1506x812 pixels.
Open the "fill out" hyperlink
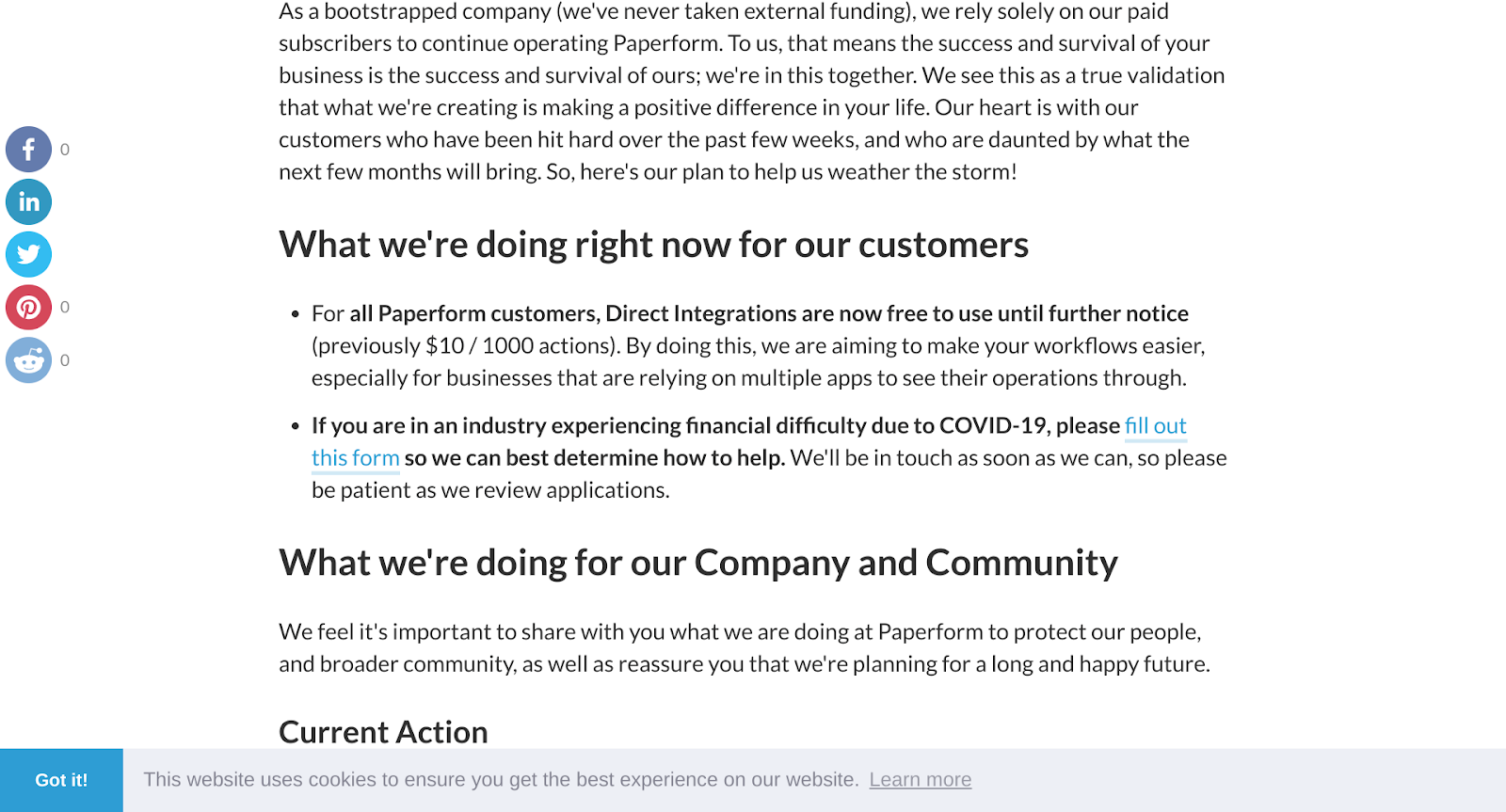click(x=1156, y=425)
